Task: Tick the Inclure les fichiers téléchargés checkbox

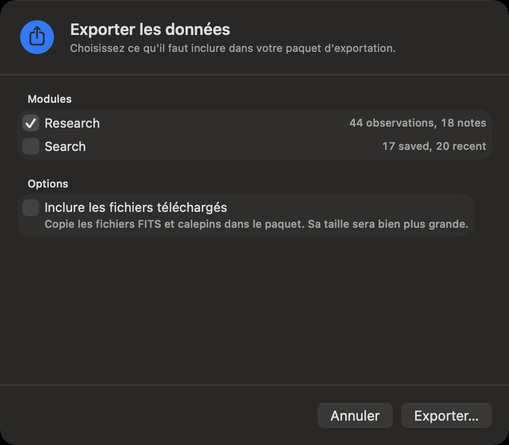Action: click(31, 208)
